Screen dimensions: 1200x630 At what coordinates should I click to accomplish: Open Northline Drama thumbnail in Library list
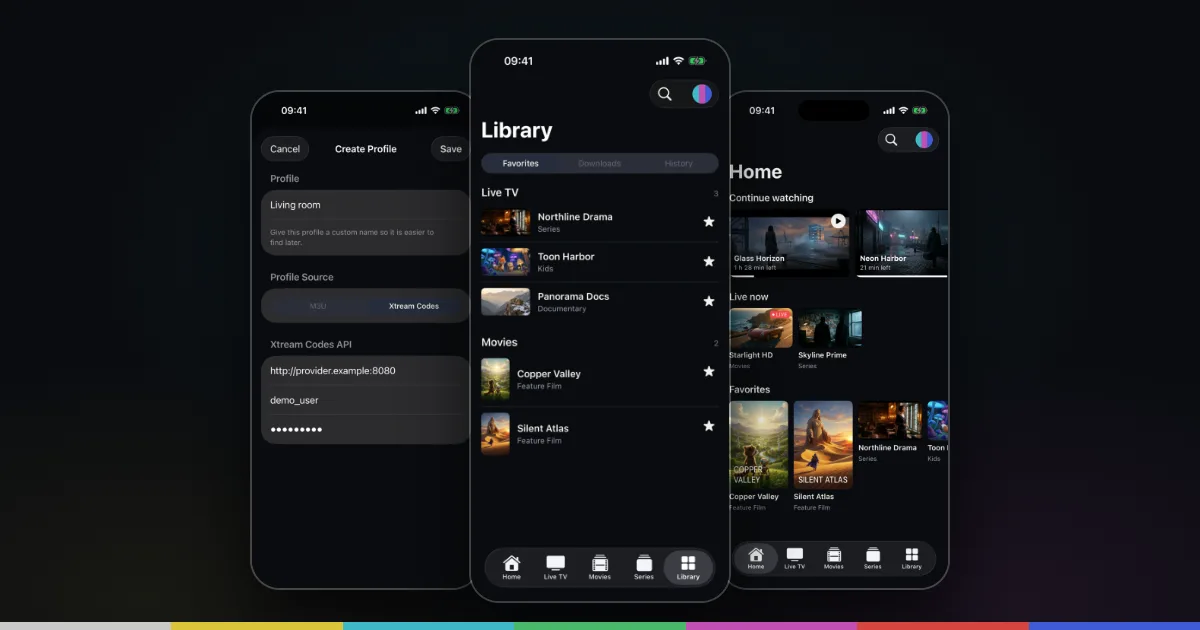tap(505, 222)
